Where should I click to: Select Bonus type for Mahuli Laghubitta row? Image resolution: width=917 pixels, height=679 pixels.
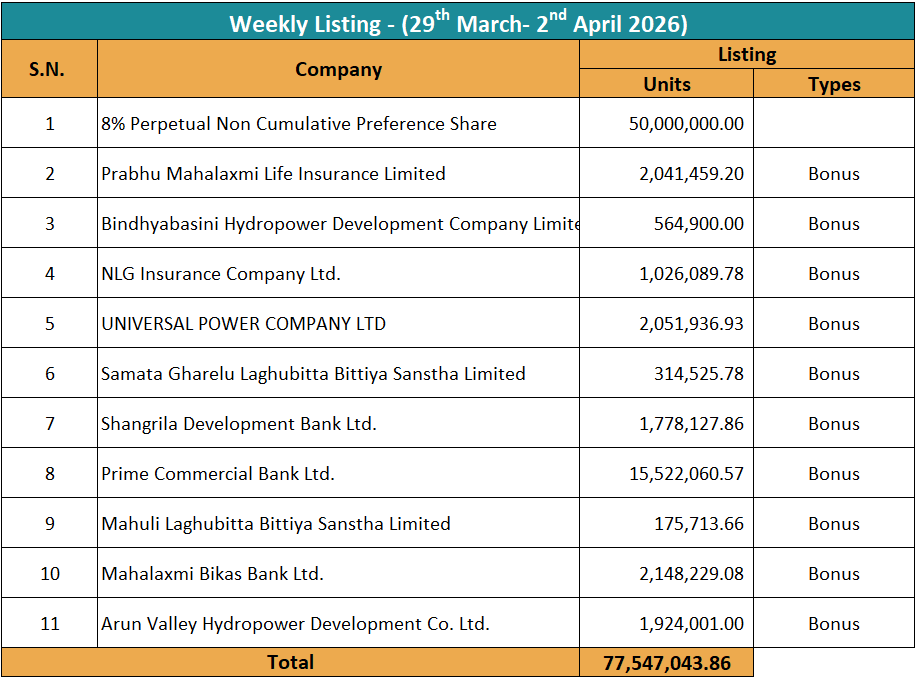[833, 524]
